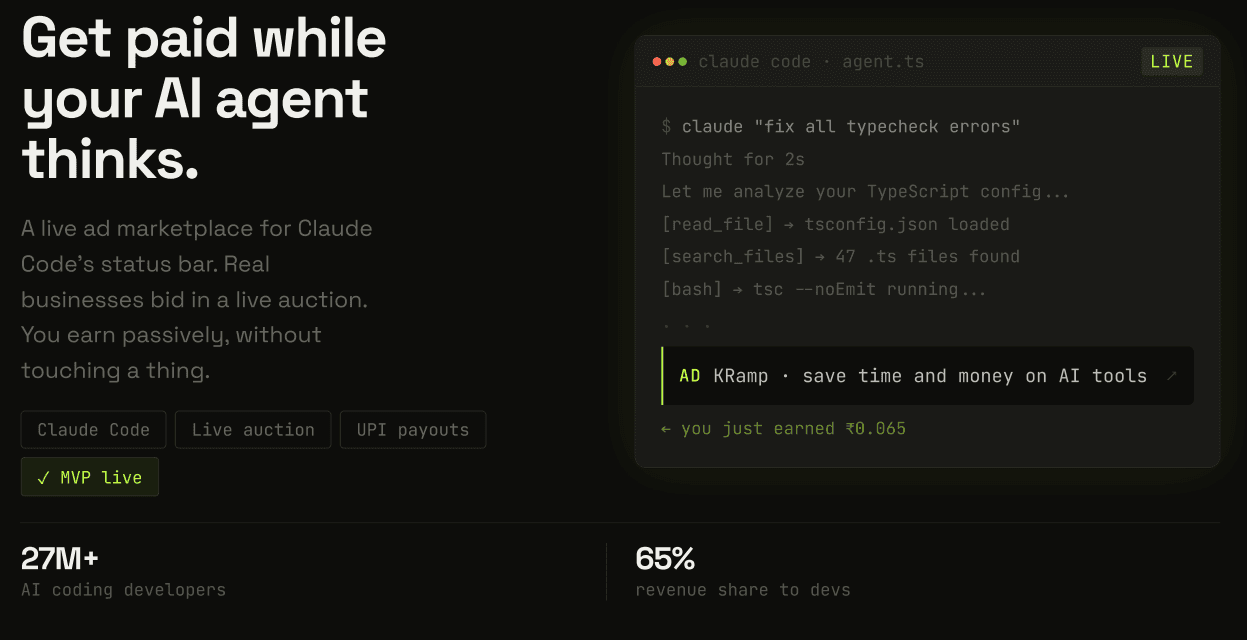Click the terminal title claude code · agent.ts
Viewport: 1247px width, 640px height.
point(811,62)
